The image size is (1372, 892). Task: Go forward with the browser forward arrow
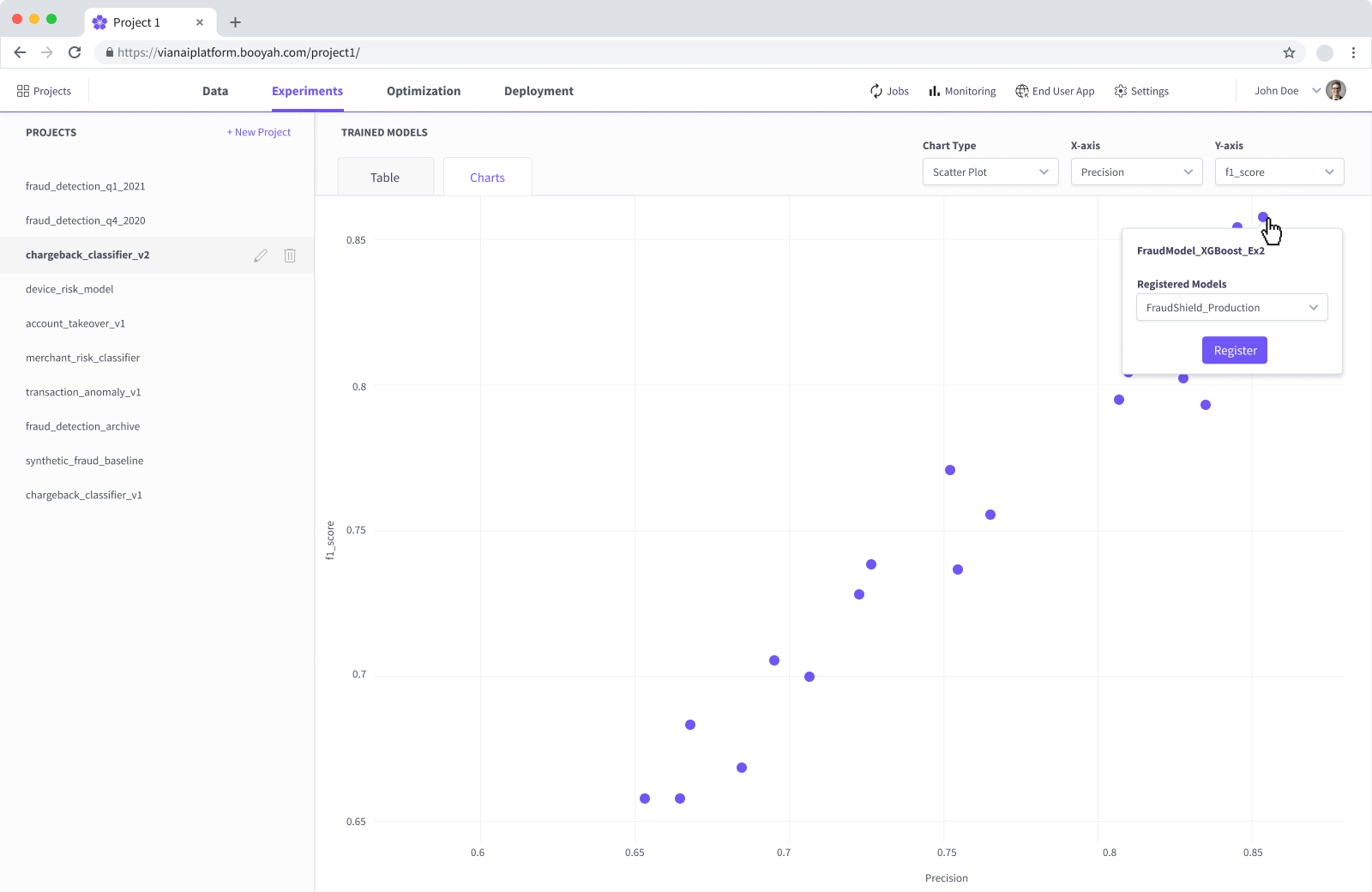click(x=47, y=52)
